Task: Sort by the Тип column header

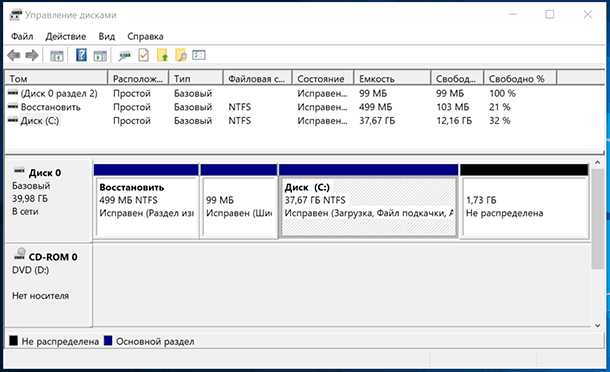Action: 196,78
